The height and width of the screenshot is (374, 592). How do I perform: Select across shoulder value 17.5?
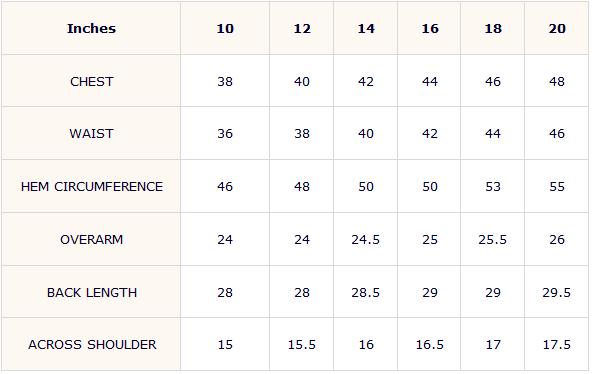pyautogui.click(x=557, y=345)
